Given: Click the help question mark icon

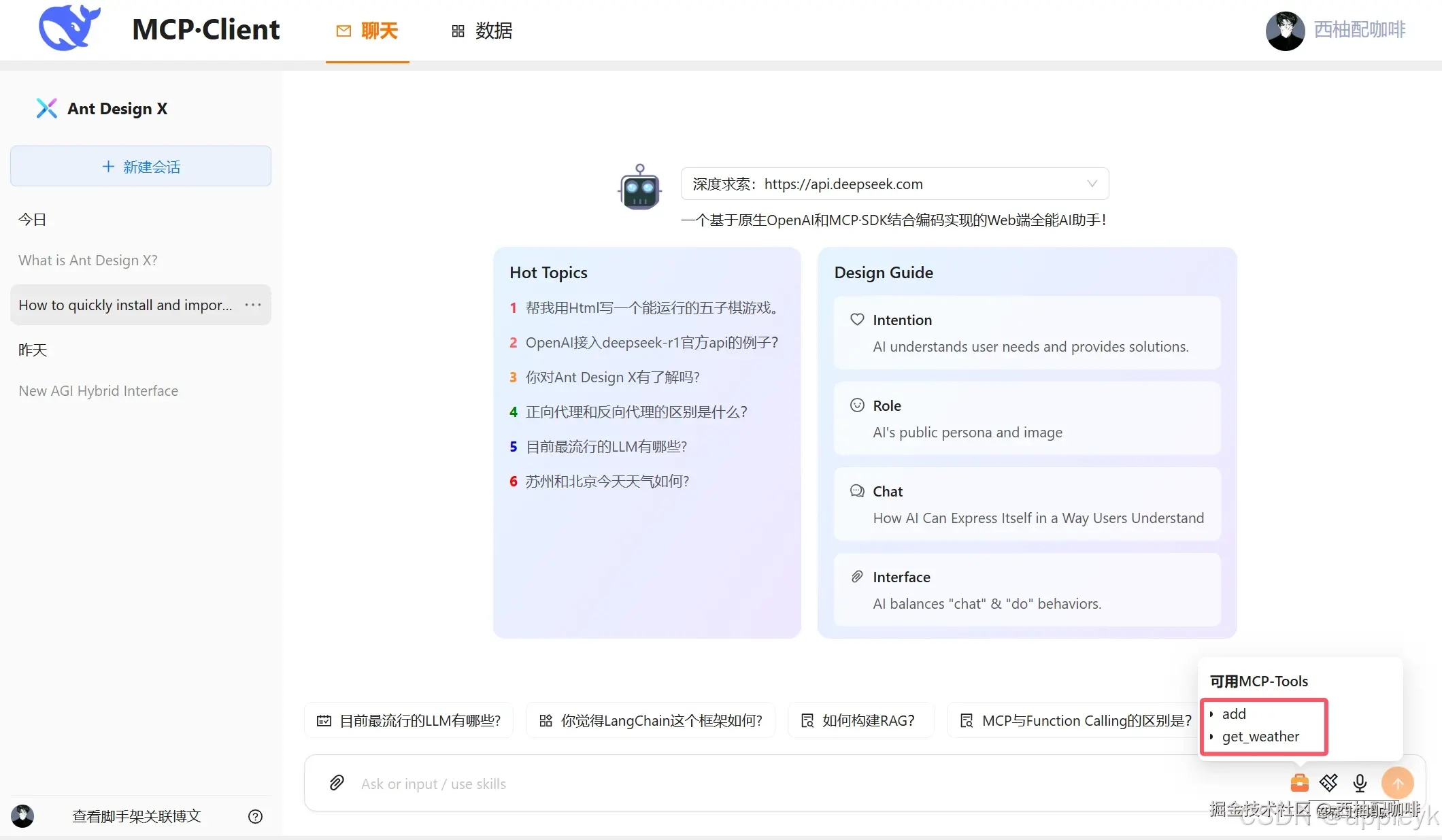Looking at the screenshot, I should (255, 816).
